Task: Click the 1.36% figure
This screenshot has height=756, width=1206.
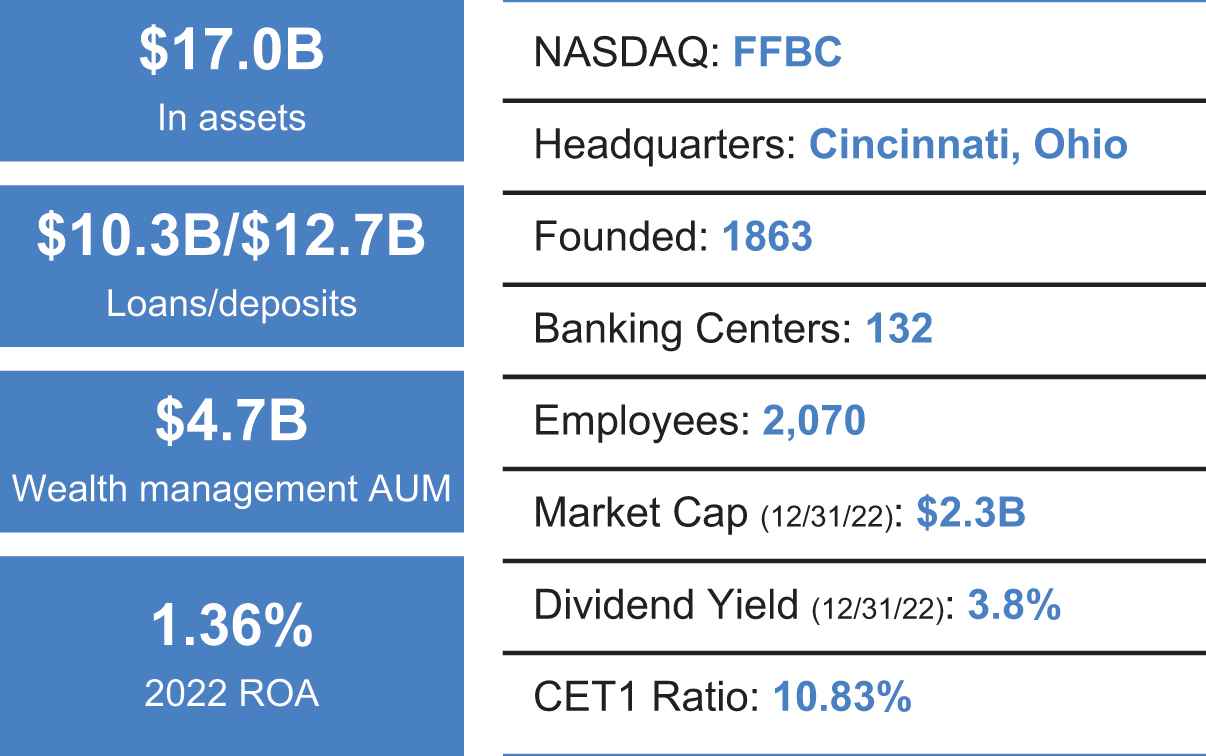Action: [x=231, y=628]
